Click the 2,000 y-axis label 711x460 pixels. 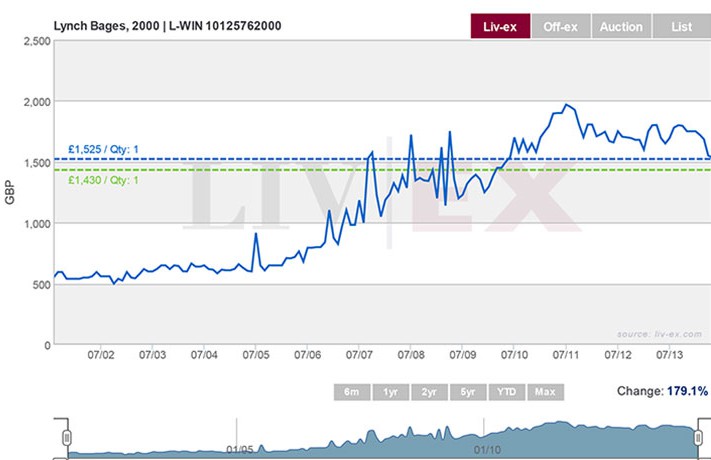click(x=37, y=102)
